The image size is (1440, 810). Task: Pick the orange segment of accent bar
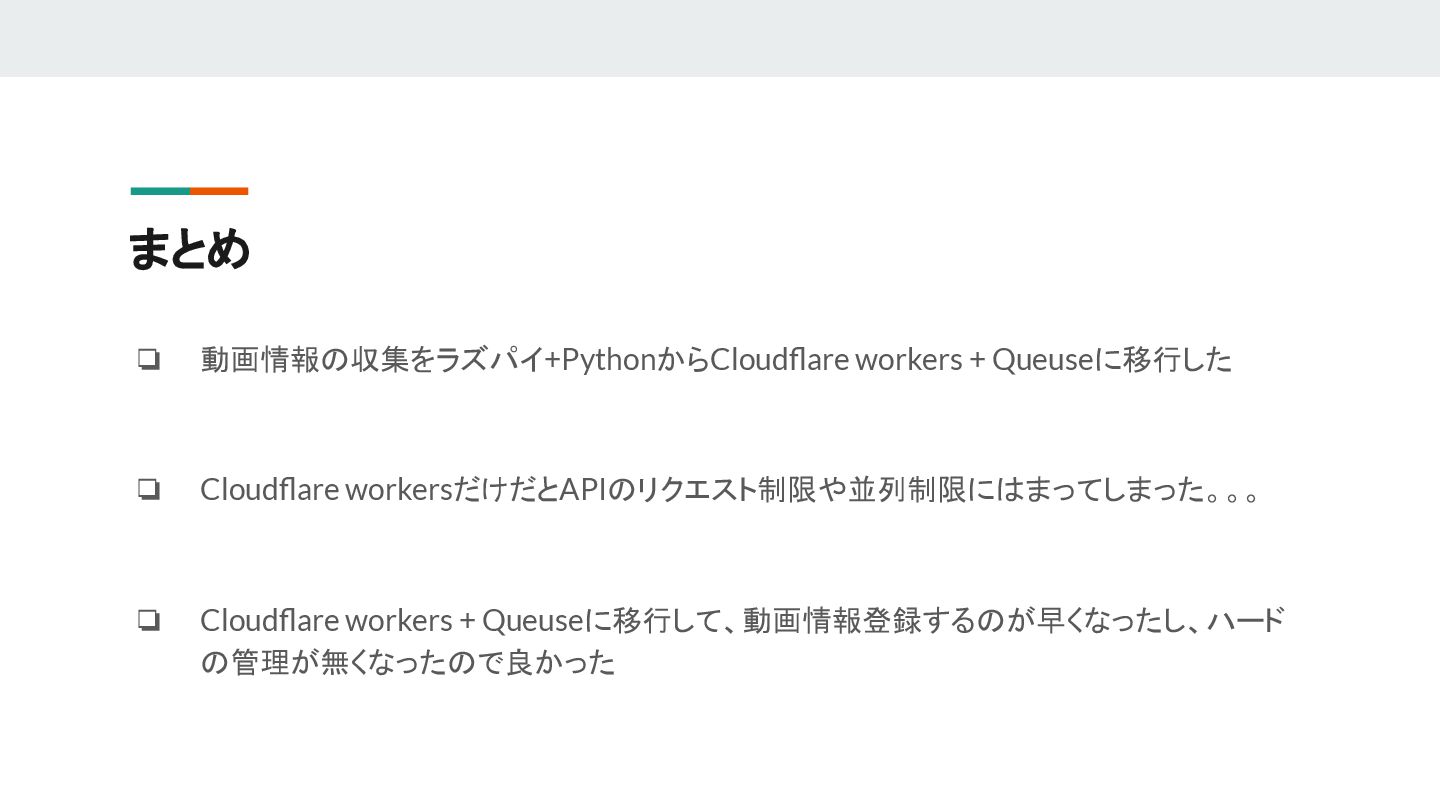[219, 191]
